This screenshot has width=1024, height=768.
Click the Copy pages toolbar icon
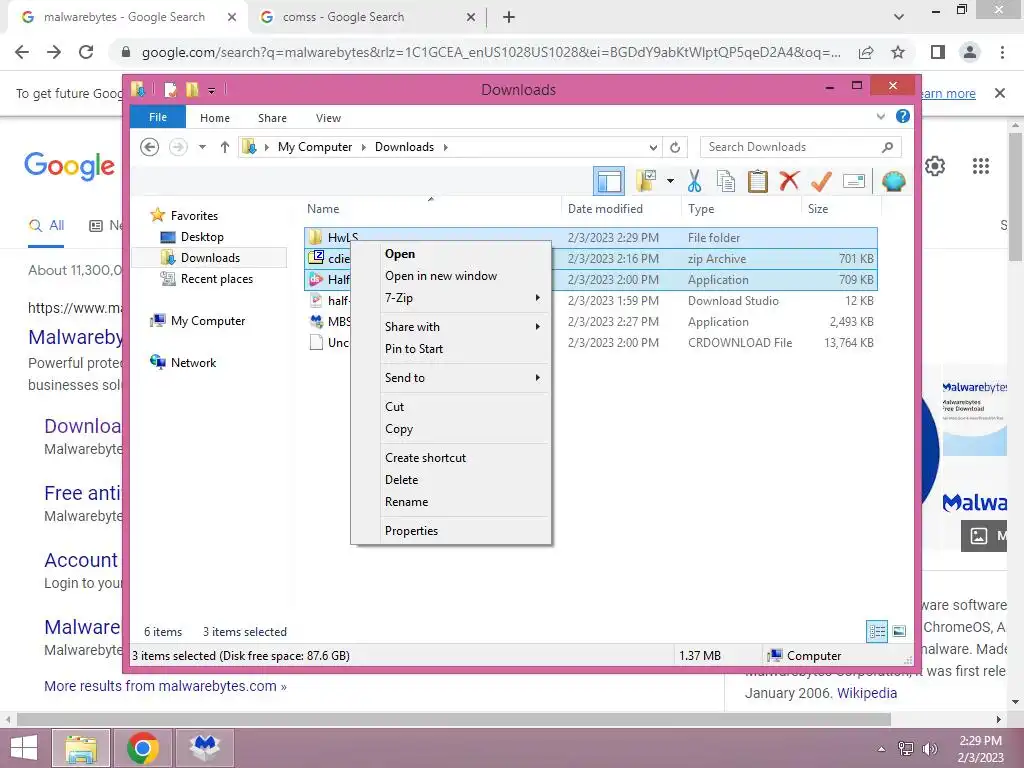726,181
